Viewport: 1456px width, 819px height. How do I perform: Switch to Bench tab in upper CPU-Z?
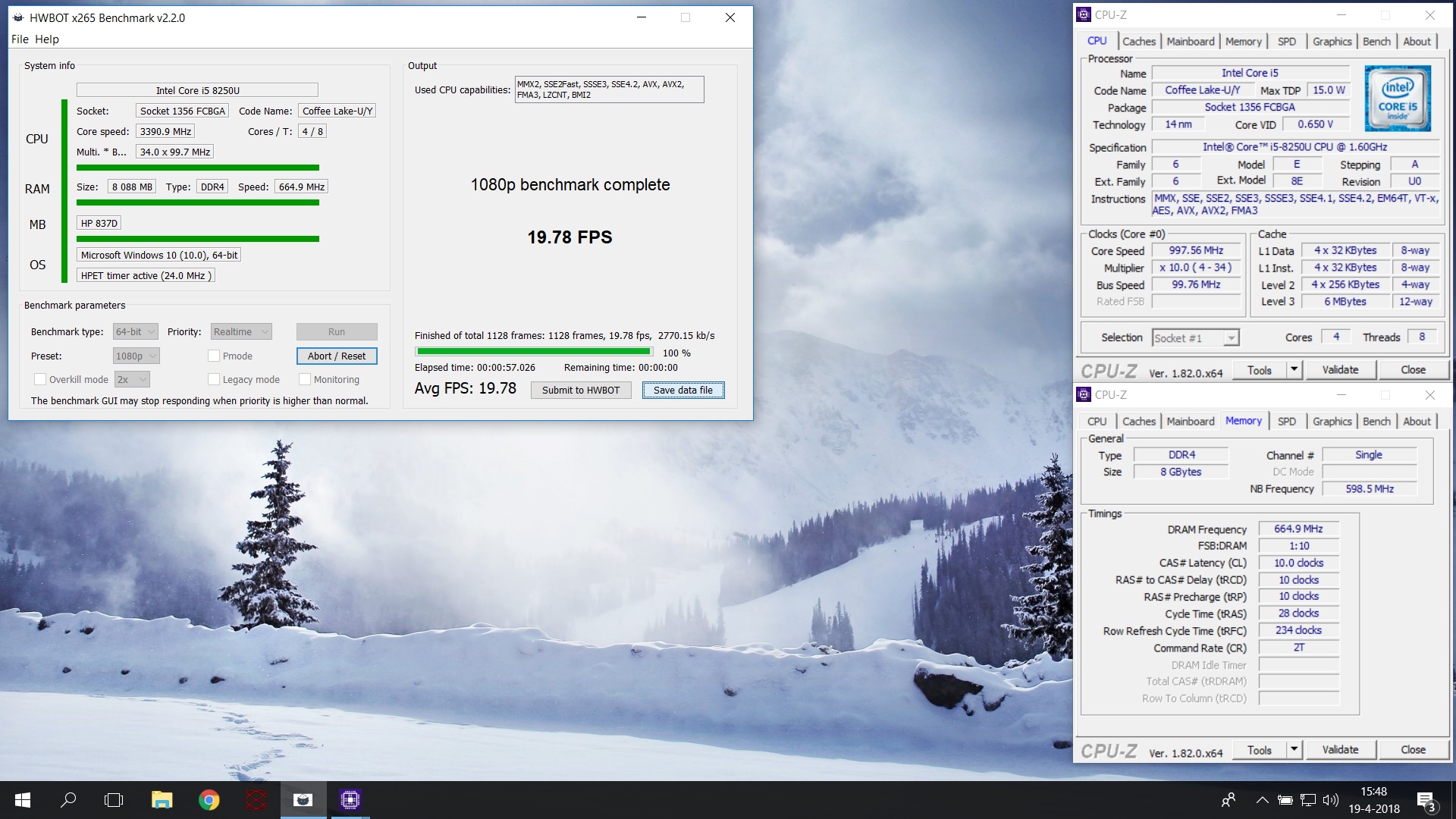click(x=1376, y=42)
